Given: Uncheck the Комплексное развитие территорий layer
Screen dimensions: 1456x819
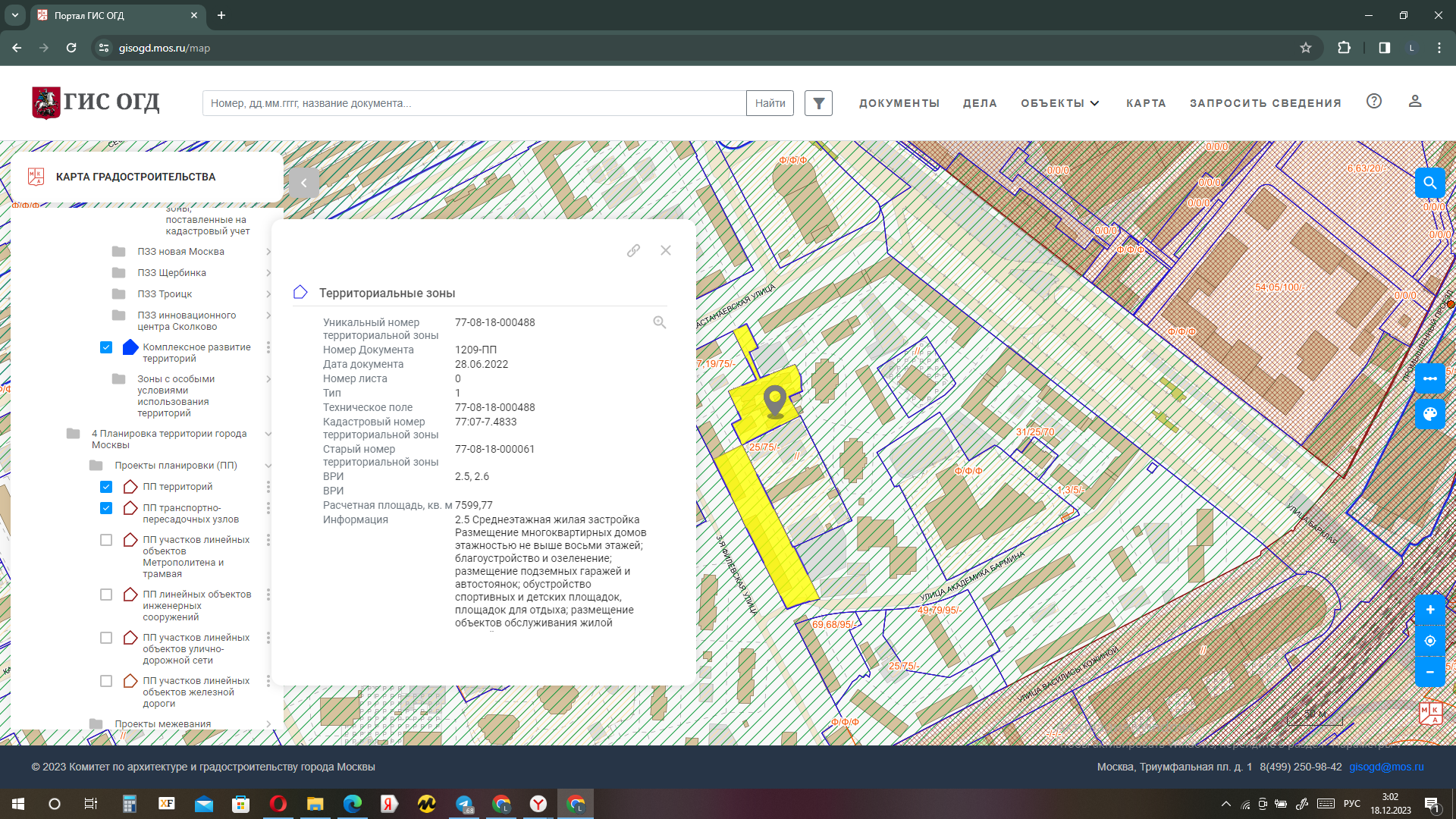Looking at the screenshot, I should 106,347.
